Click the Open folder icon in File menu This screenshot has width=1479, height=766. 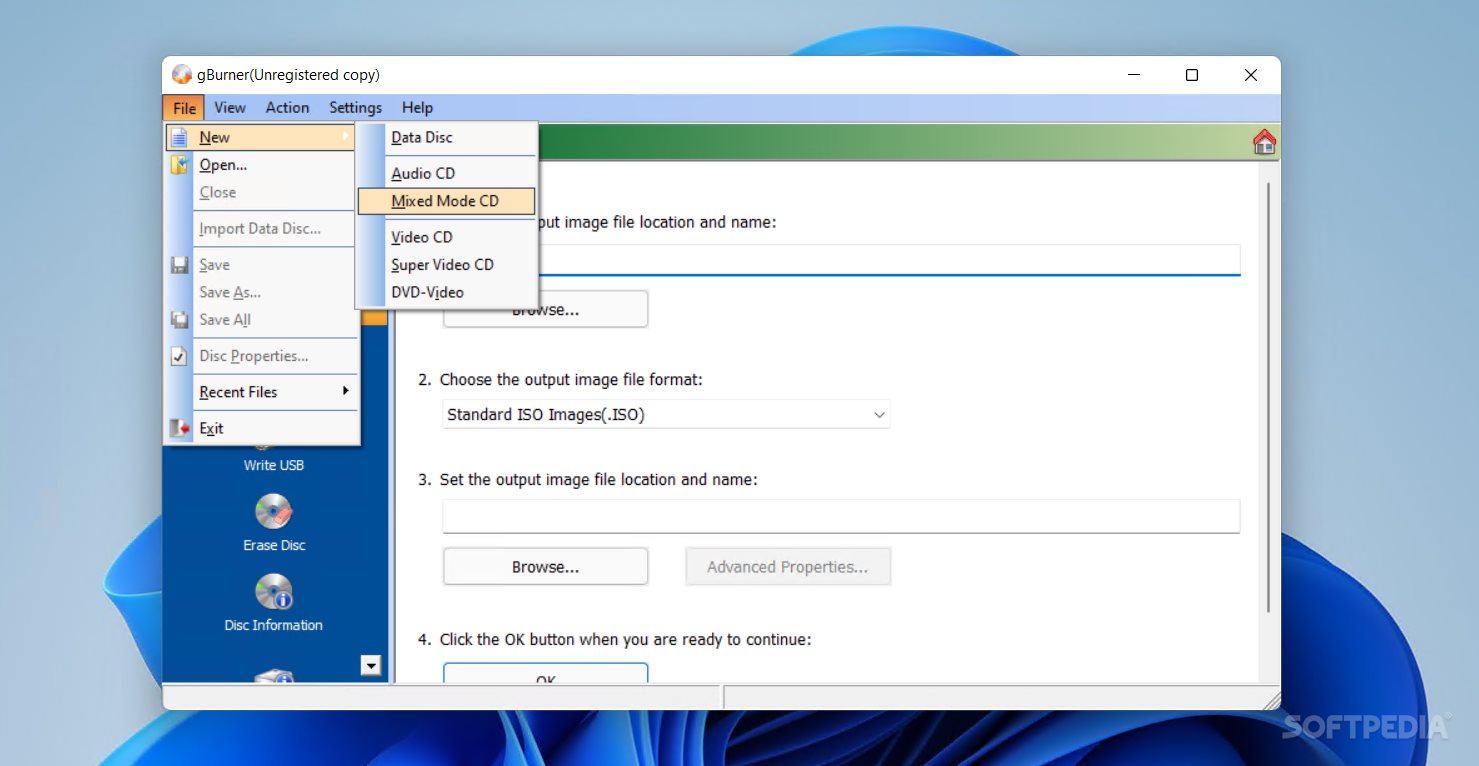click(179, 165)
